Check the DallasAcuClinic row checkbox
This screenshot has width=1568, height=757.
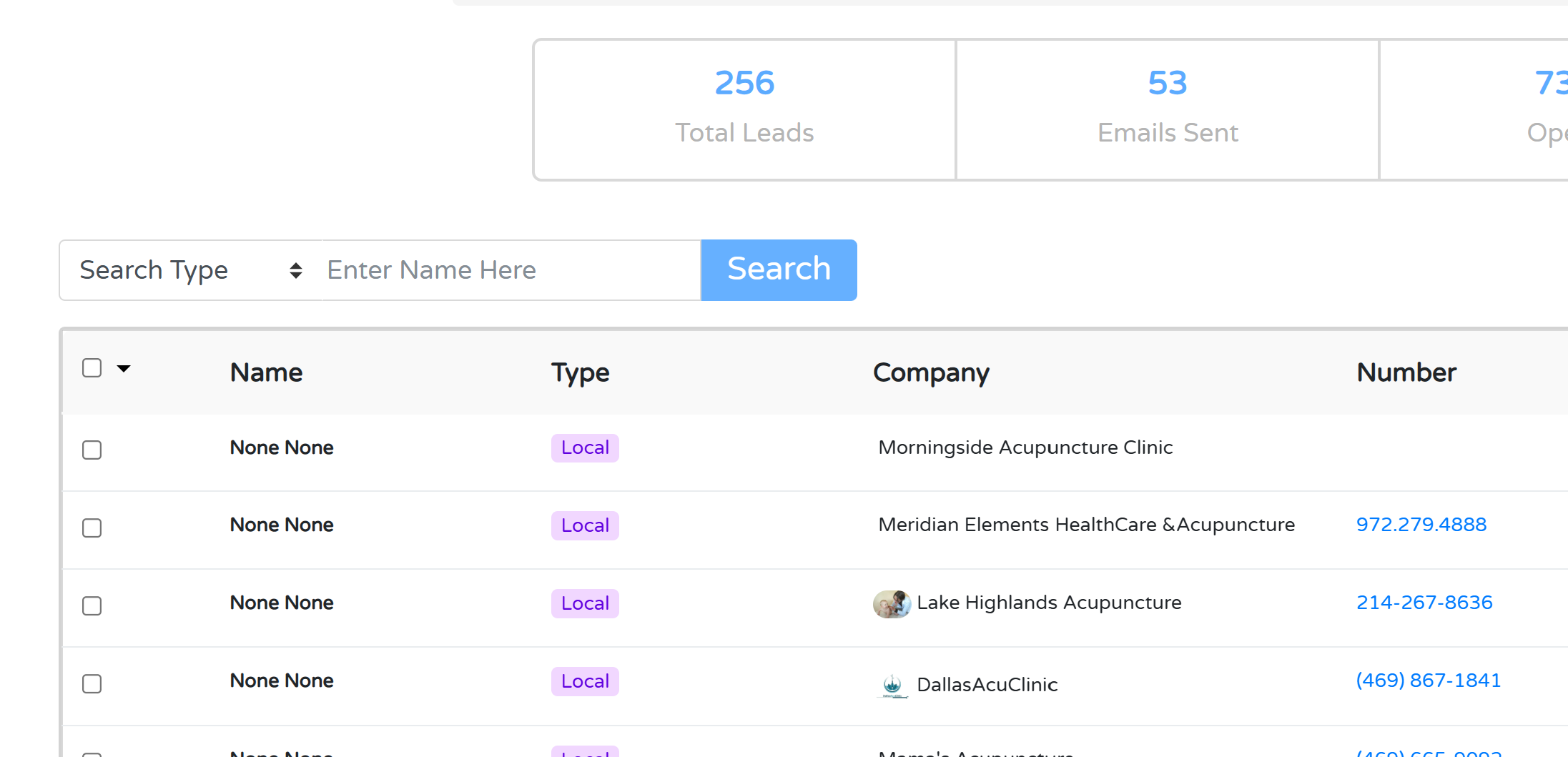pyautogui.click(x=92, y=683)
